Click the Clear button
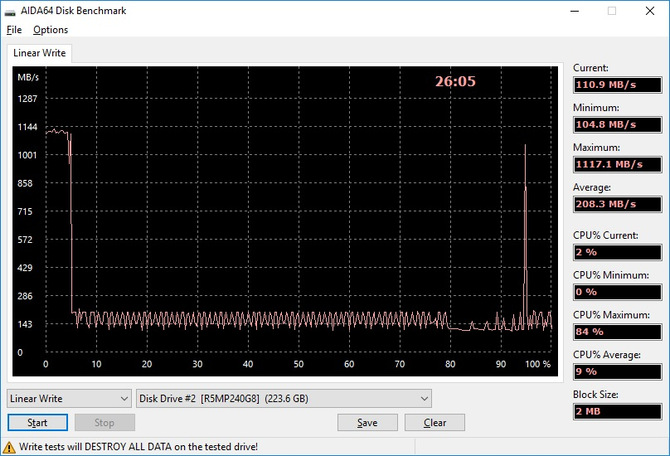The image size is (670, 456). 435,423
